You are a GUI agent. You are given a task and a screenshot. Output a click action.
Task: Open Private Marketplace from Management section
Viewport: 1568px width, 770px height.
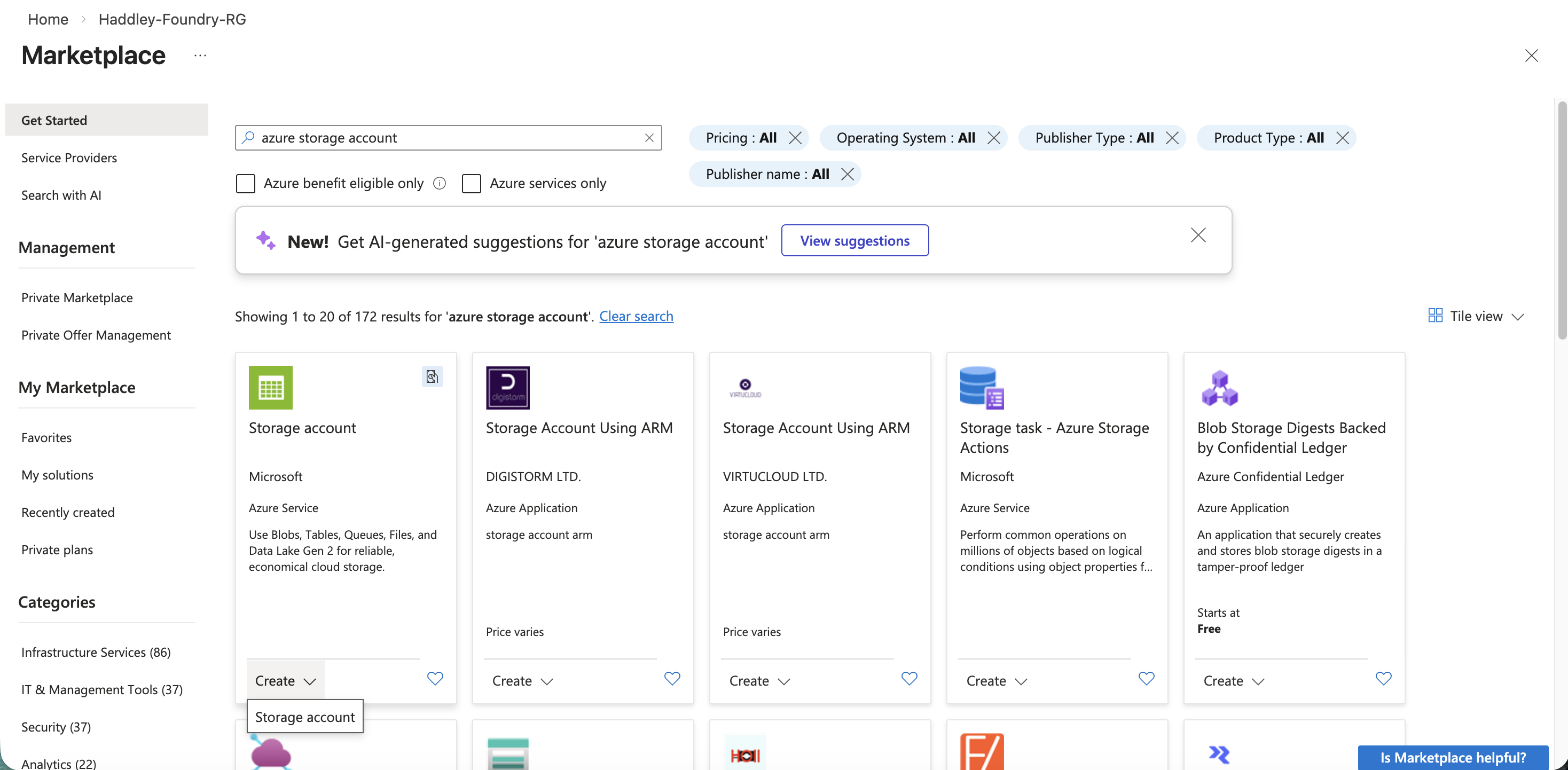[x=77, y=297]
